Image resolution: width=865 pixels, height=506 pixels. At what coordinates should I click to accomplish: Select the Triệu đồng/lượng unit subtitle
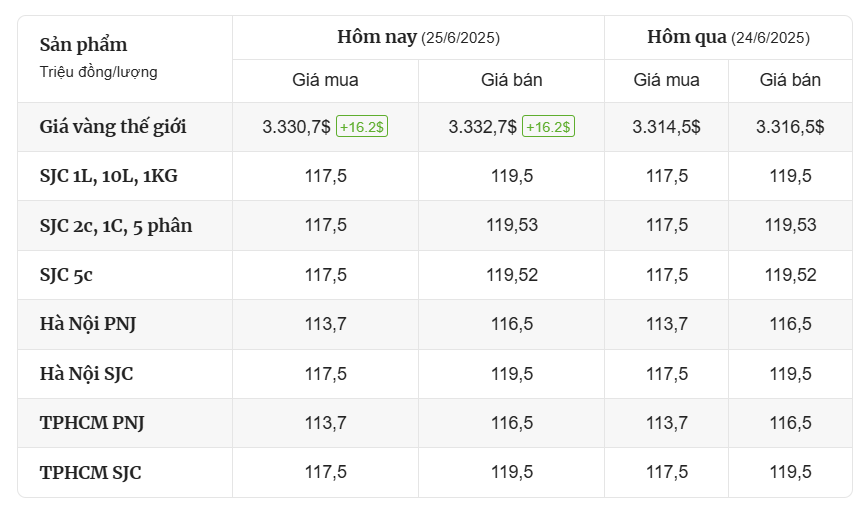point(98,72)
